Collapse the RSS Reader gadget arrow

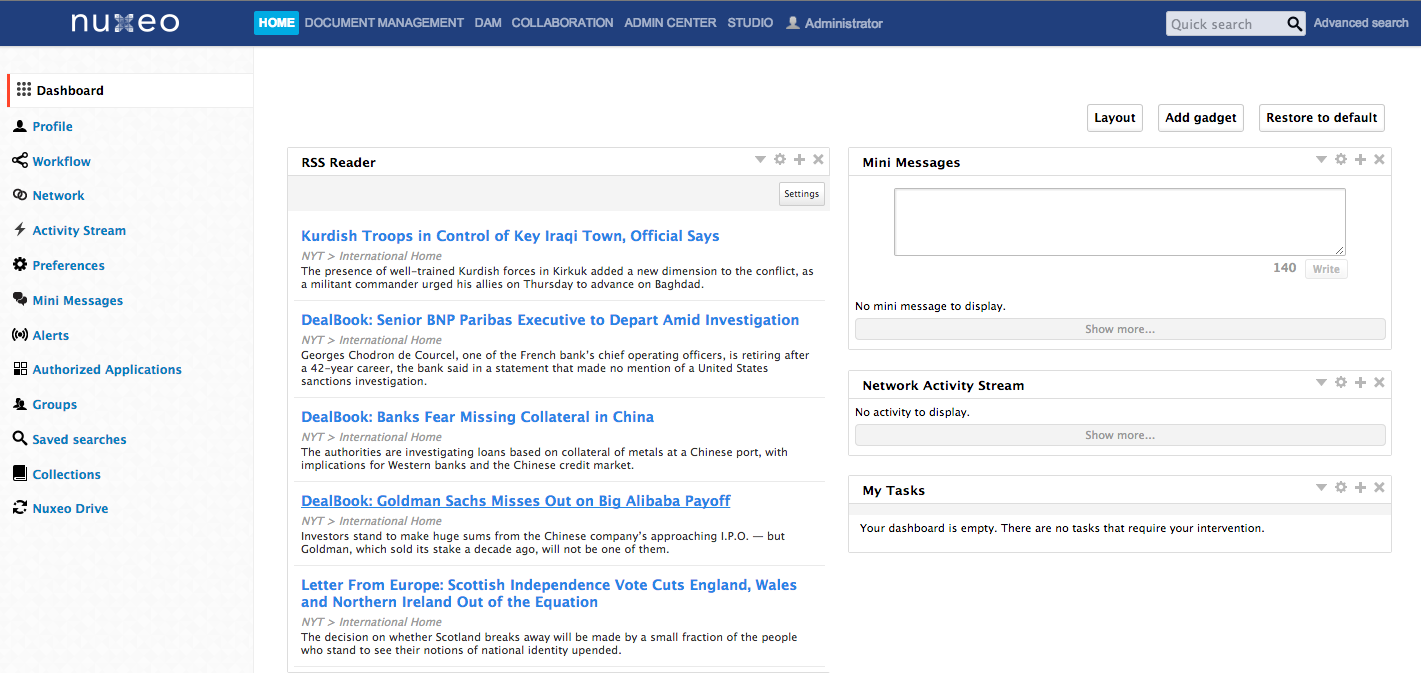(x=760, y=160)
